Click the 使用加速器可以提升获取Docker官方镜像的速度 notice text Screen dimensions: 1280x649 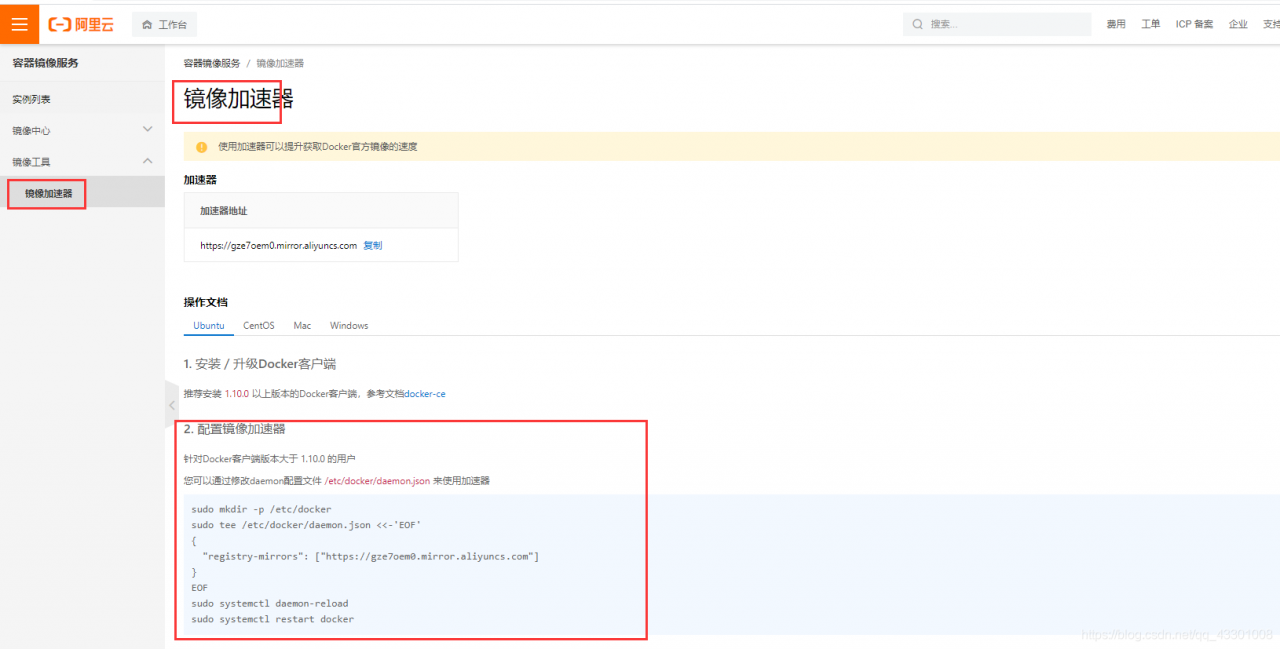coord(318,147)
